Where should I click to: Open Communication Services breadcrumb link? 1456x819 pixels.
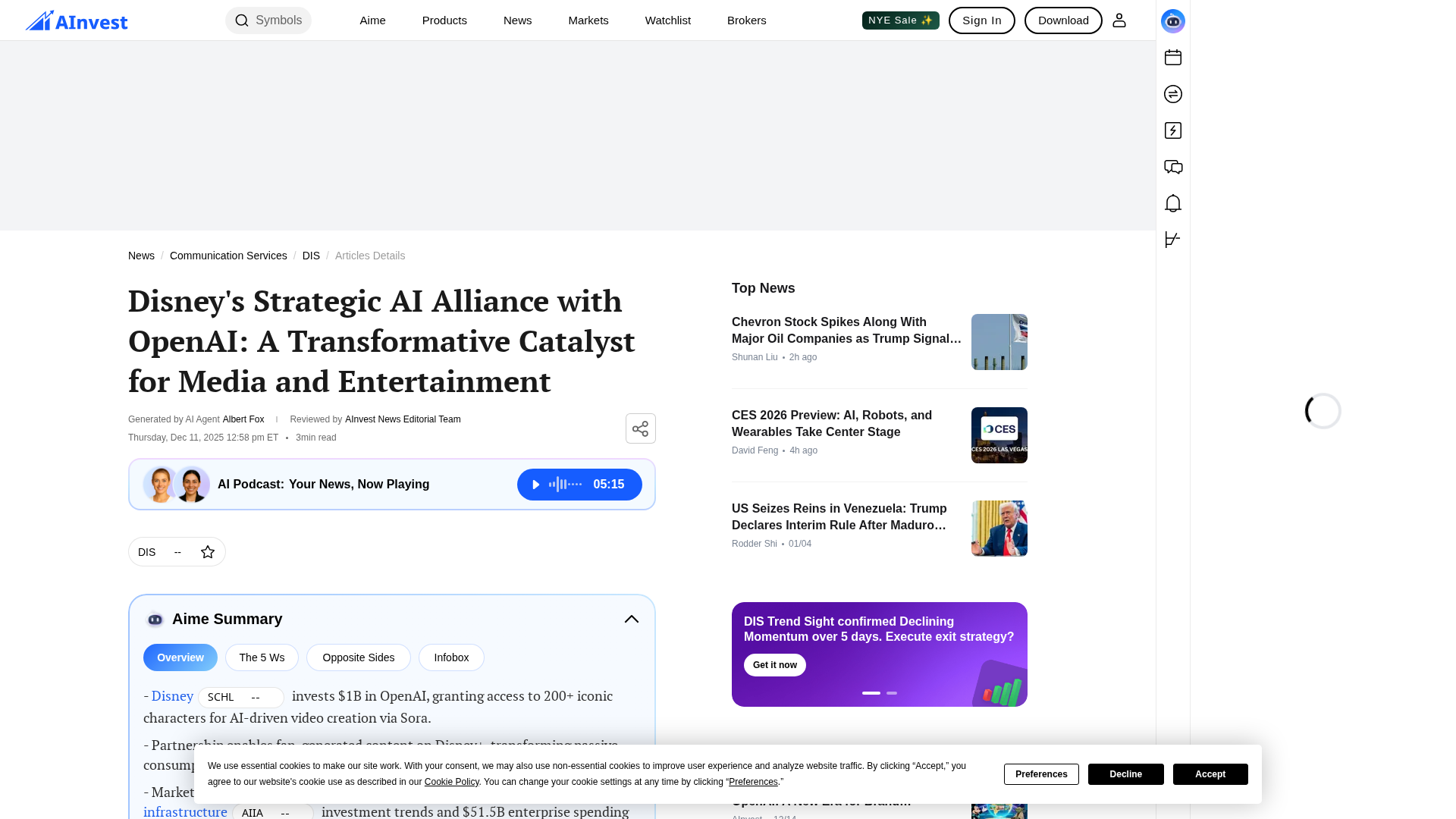(228, 256)
